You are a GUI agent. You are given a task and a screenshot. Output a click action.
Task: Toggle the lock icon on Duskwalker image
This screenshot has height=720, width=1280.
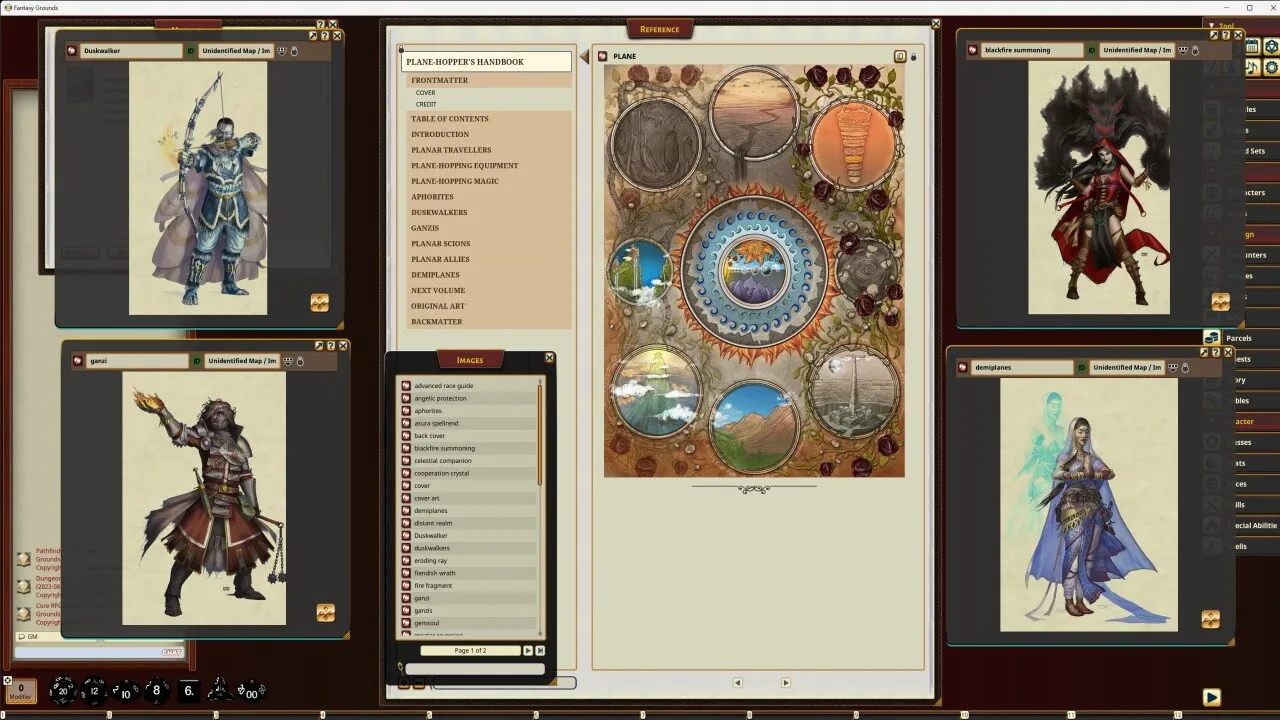tap(296, 51)
